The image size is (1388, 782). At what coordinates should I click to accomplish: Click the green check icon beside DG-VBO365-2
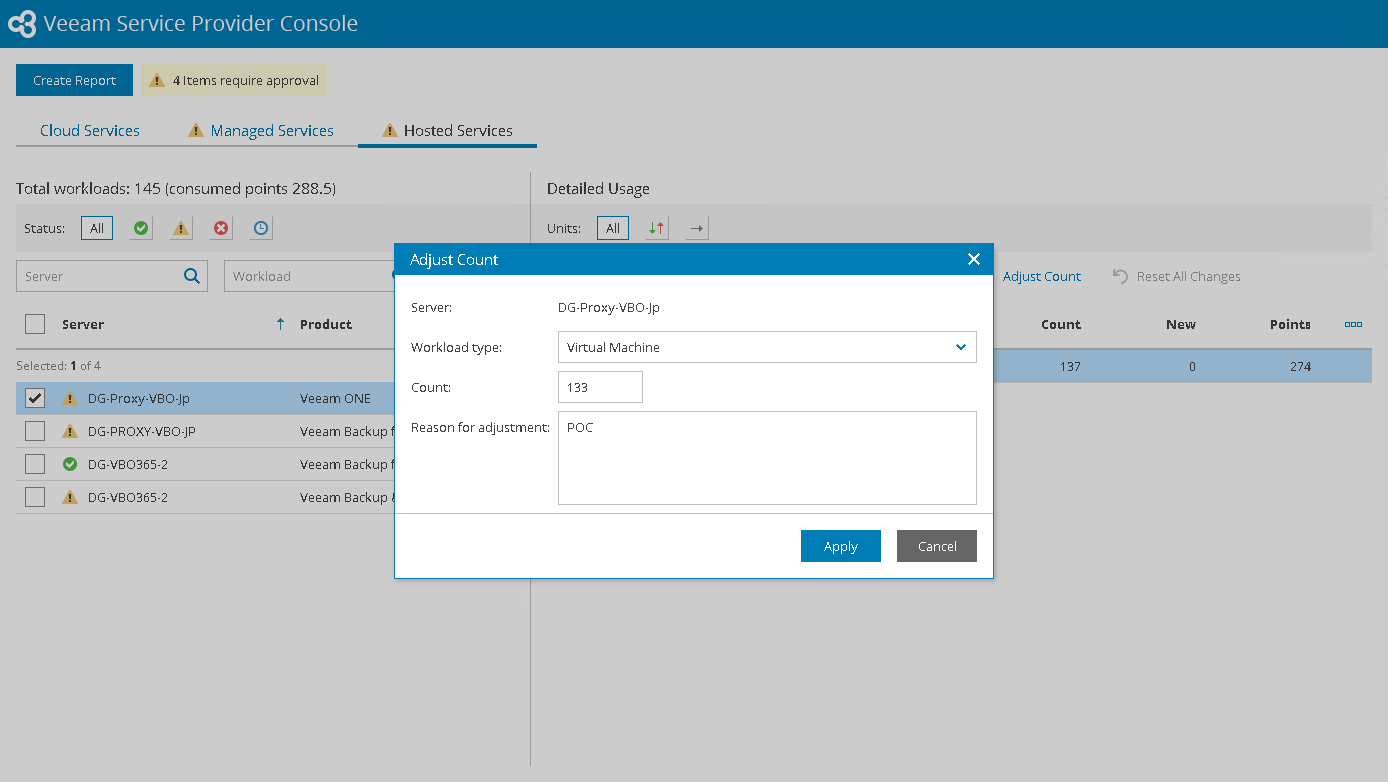[70, 464]
